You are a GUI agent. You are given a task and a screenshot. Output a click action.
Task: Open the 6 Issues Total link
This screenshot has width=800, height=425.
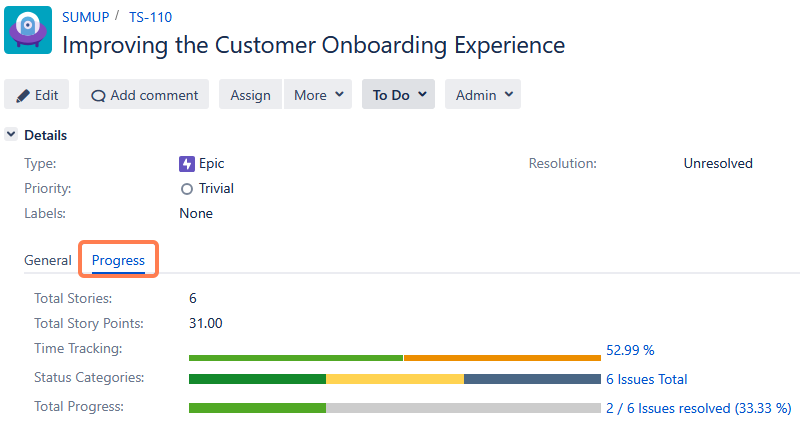tap(646, 379)
